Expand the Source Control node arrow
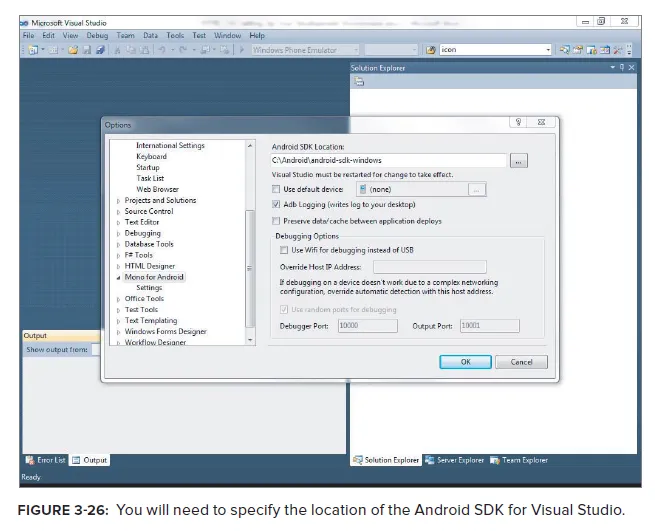Image resolution: width=655 pixels, height=531 pixels. (x=119, y=212)
